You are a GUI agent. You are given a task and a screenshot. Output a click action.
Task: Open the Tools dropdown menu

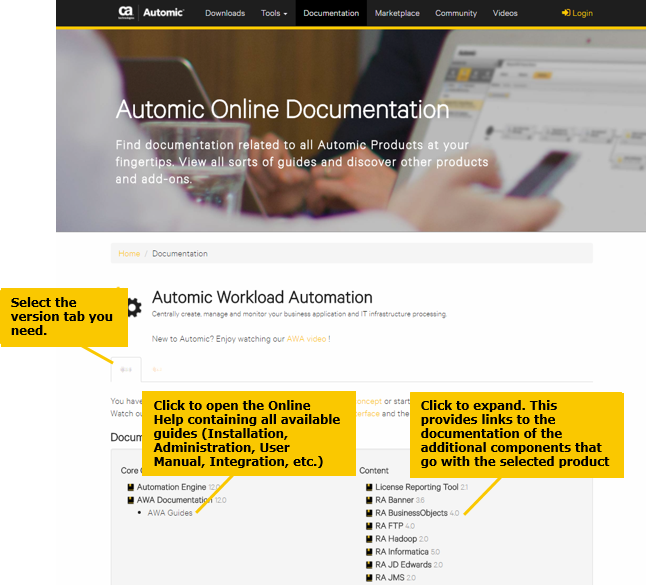(273, 13)
